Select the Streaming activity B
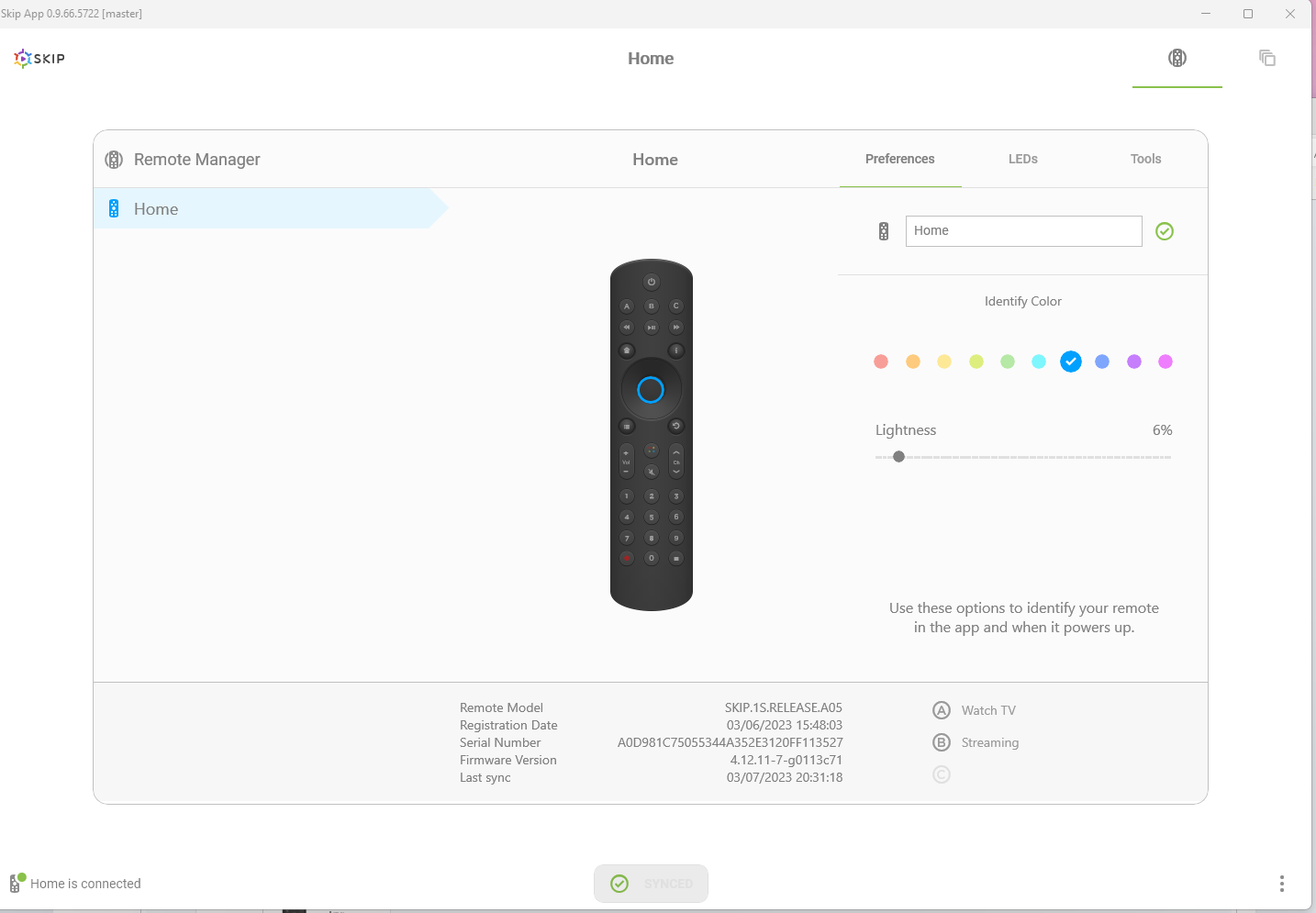The image size is (1316, 913). (976, 742)
